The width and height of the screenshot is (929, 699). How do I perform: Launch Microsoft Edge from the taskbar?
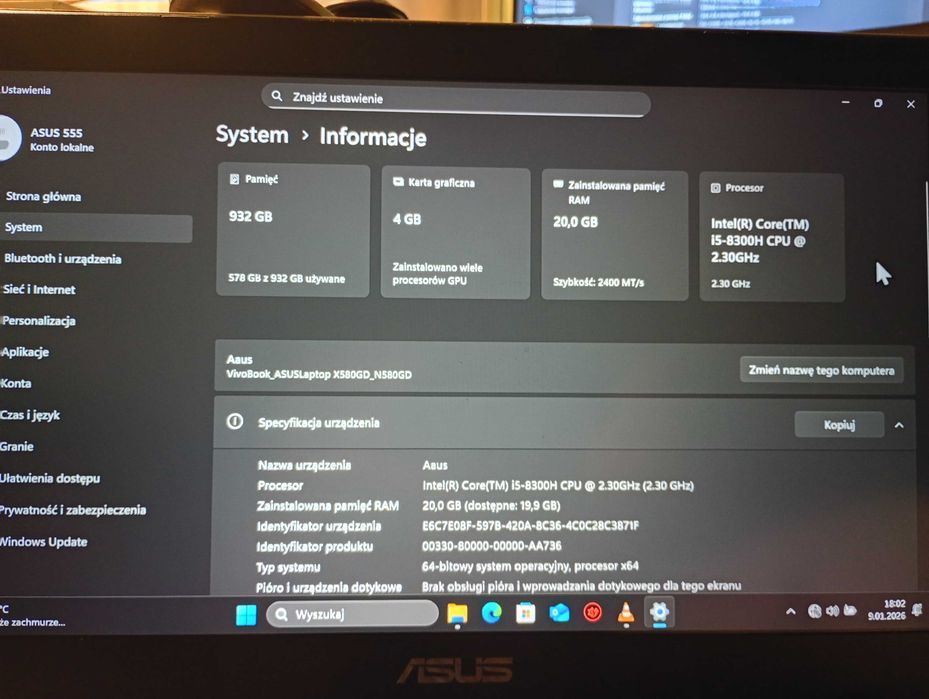491,613
